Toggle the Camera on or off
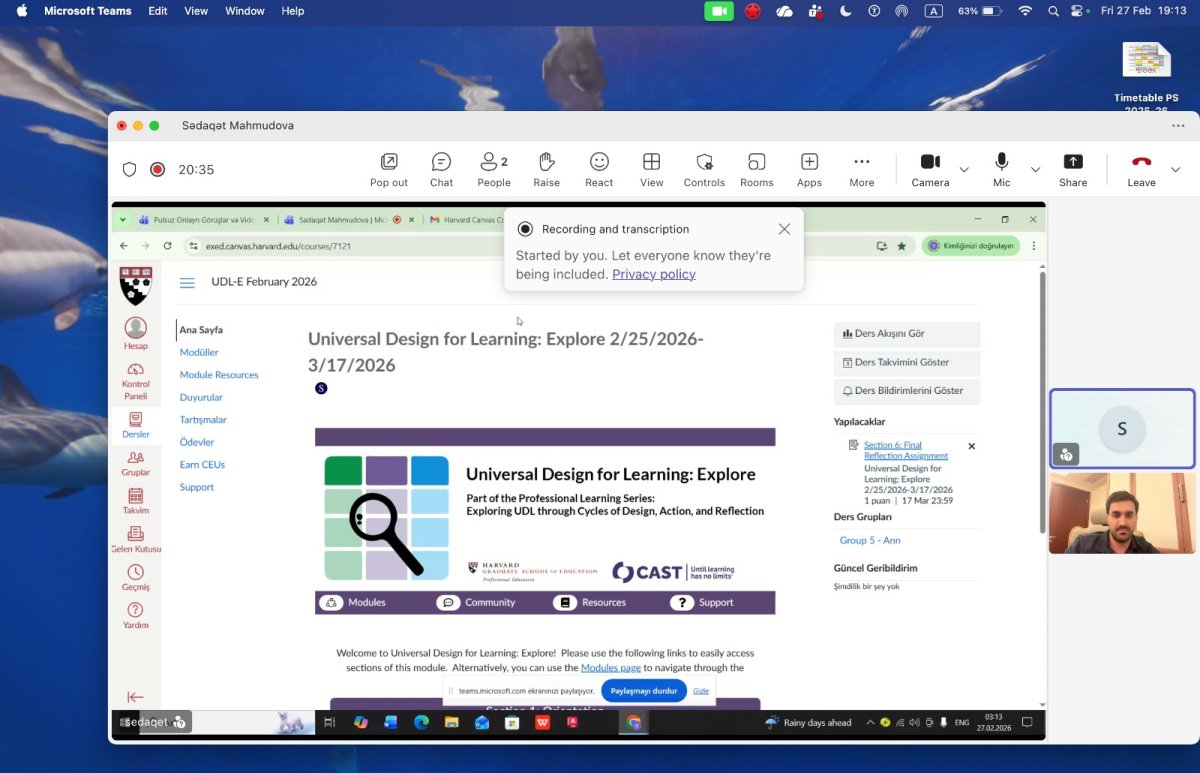Screen dimensions: 1200x773 pyautogui.click(x=930, y=169)
